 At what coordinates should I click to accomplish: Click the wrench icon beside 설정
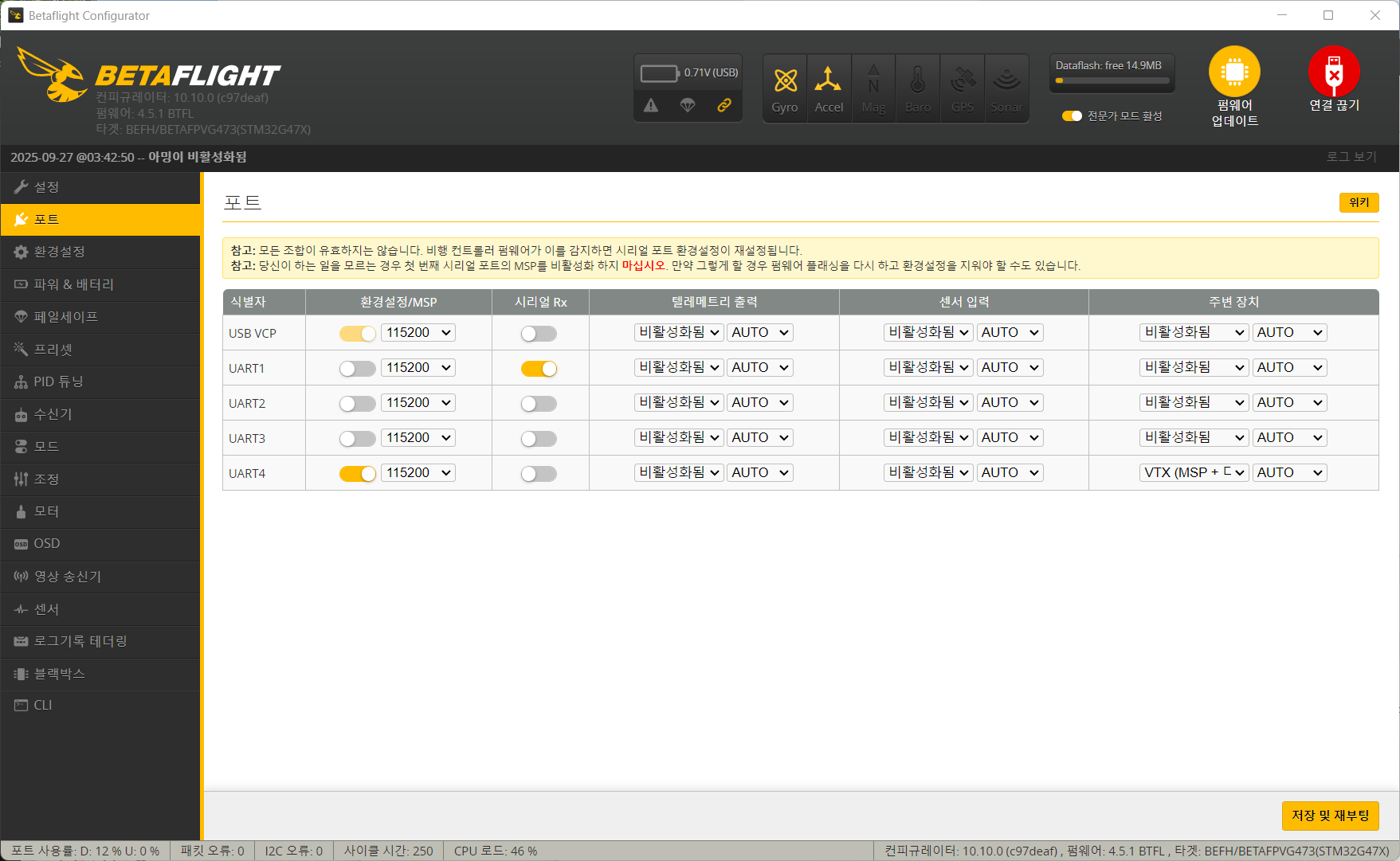coord(21,187)
